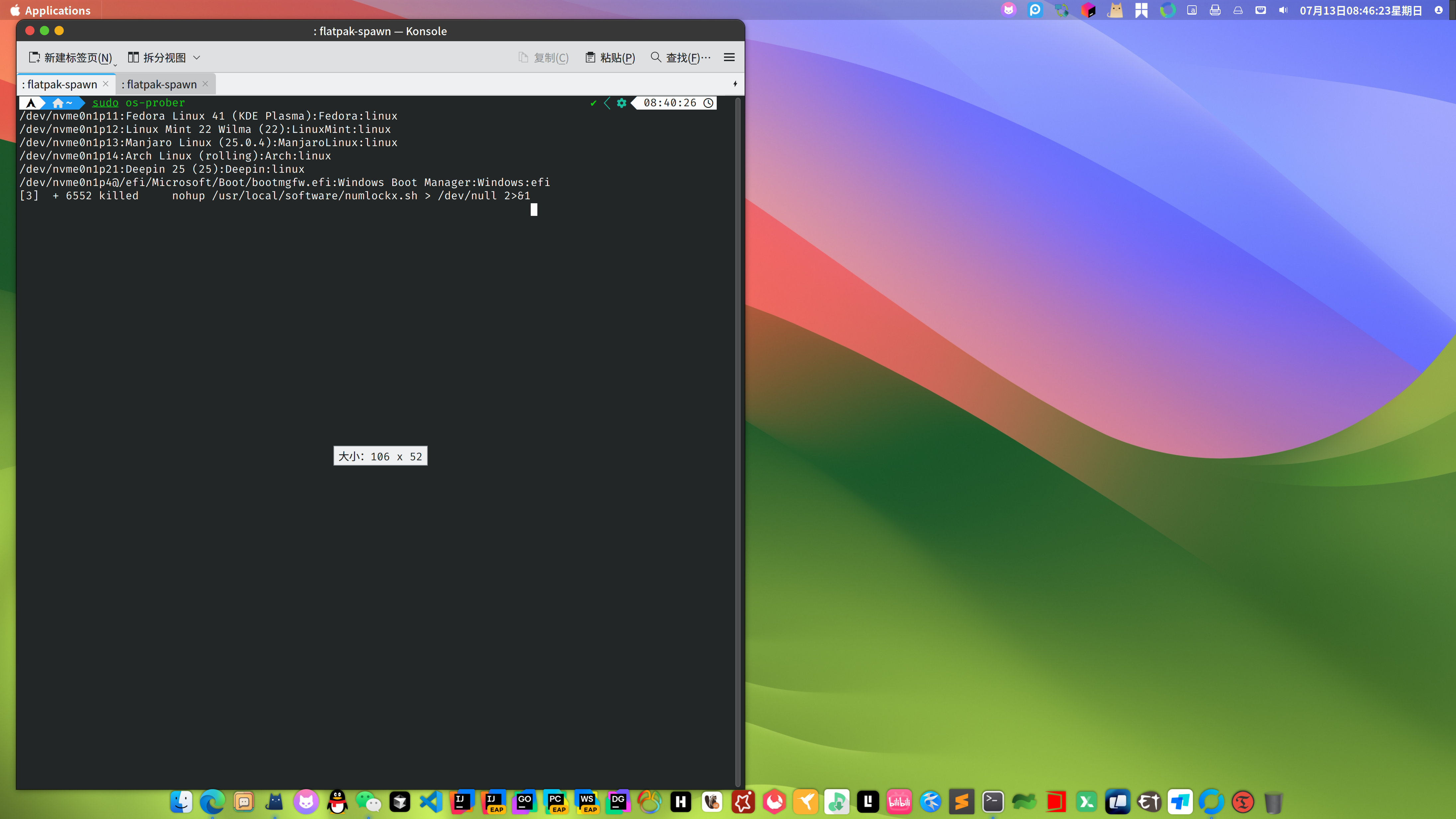The width and height of the screenshot is (1456, 819).
Task: Click the date and time in the top panel
Action: [1360, 10]
